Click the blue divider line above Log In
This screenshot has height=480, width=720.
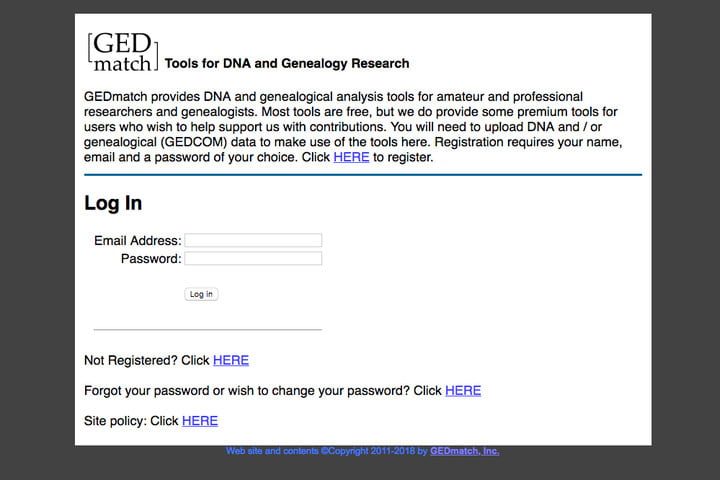tap(362, 175)
